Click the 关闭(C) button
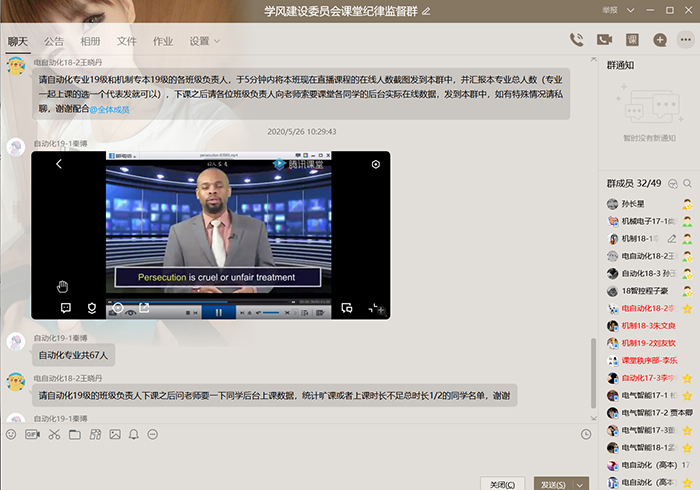The width and height of the screenshot is (700, 490). click(x=502, y=484)
